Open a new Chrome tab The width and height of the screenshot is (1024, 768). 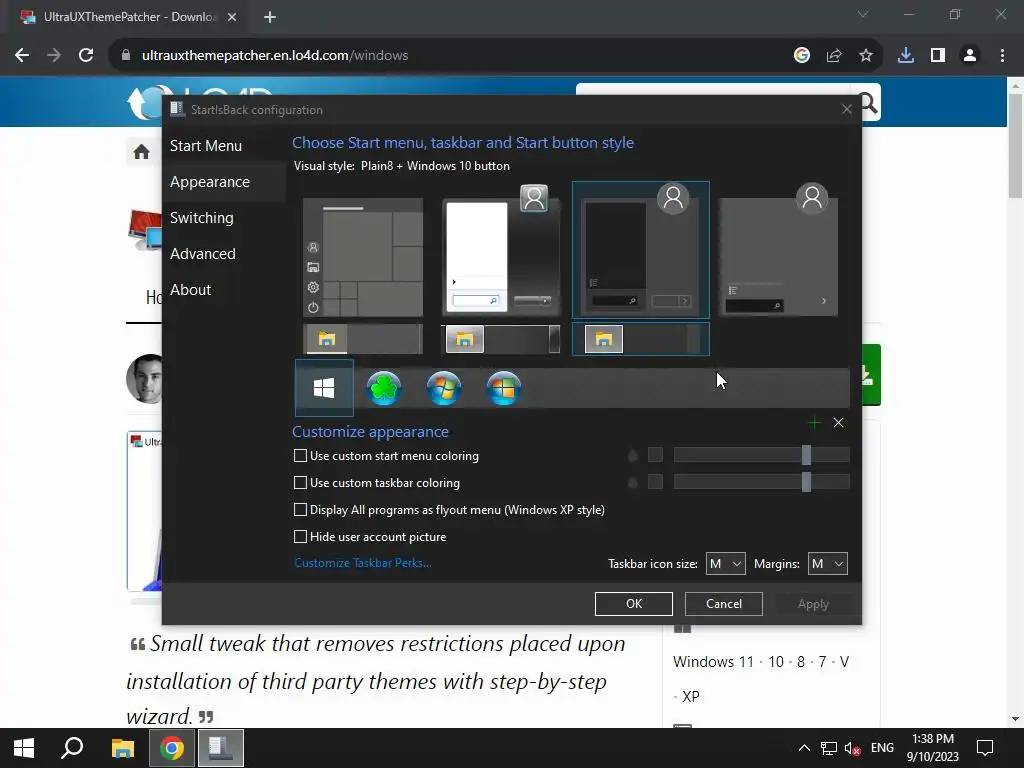[270, 18]
